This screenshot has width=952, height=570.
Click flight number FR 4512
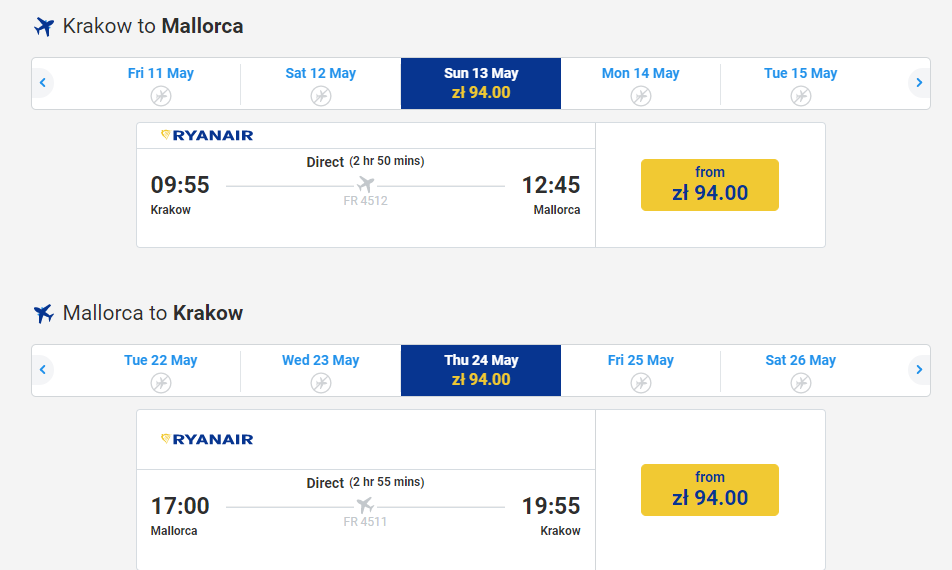(x=365, y=201)
